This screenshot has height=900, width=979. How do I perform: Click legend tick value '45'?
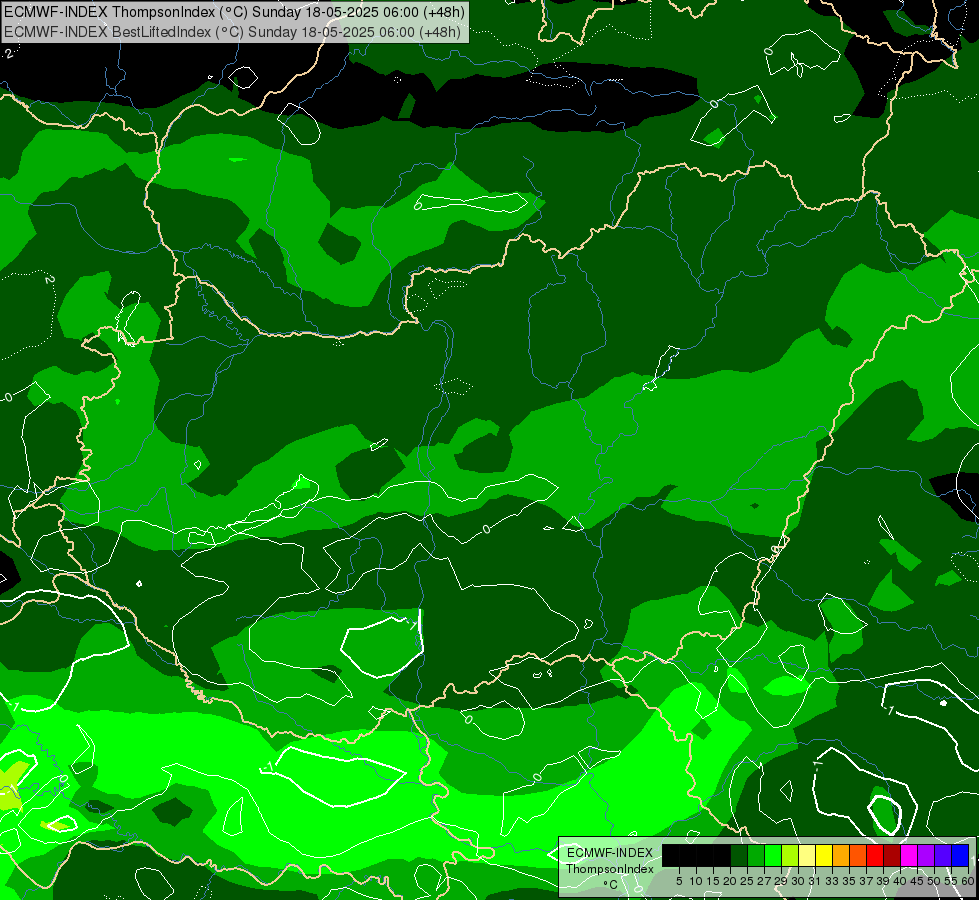click(917, 881)
